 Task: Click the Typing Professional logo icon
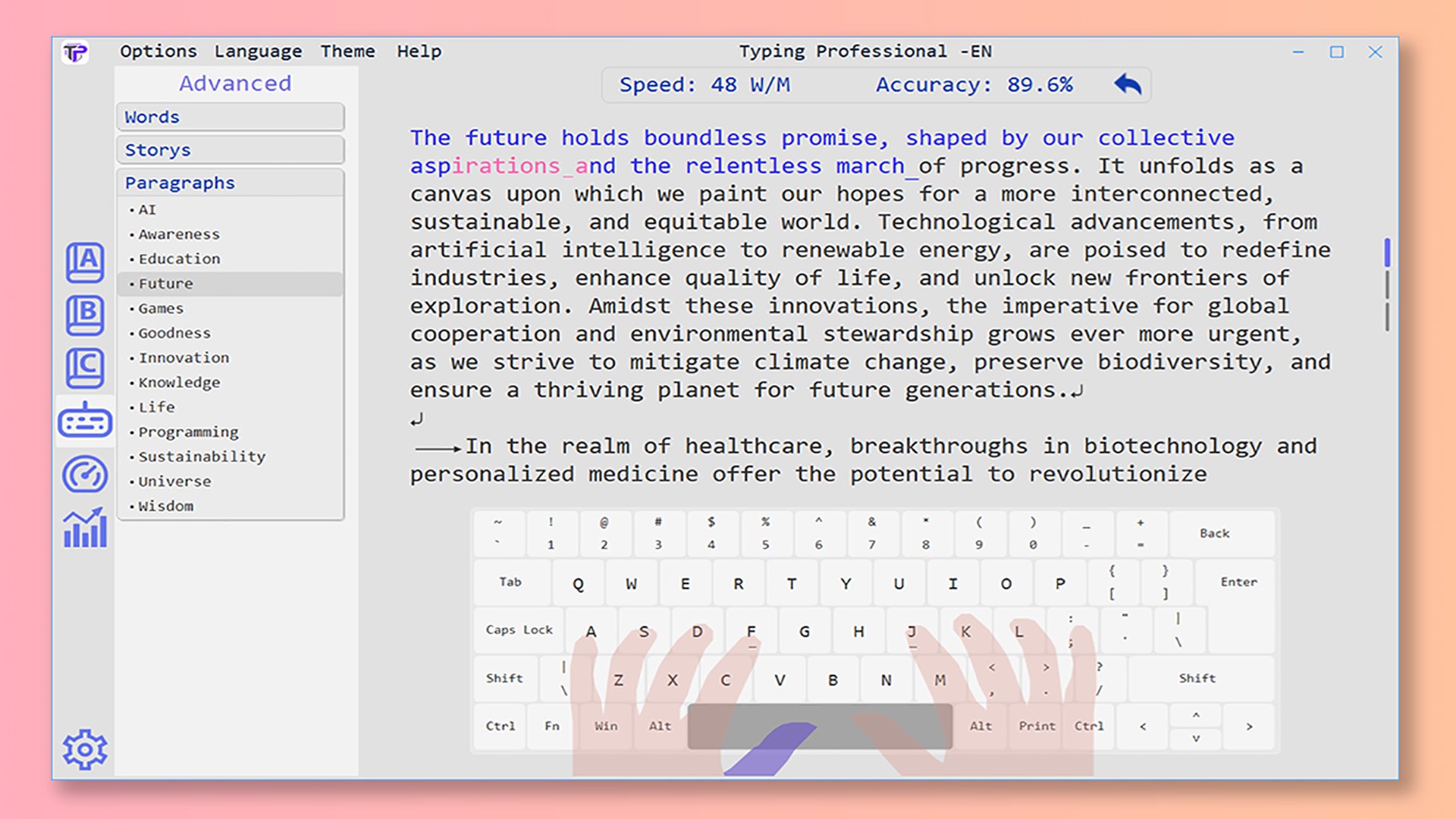pyautogui.click(x=75, y=52)
